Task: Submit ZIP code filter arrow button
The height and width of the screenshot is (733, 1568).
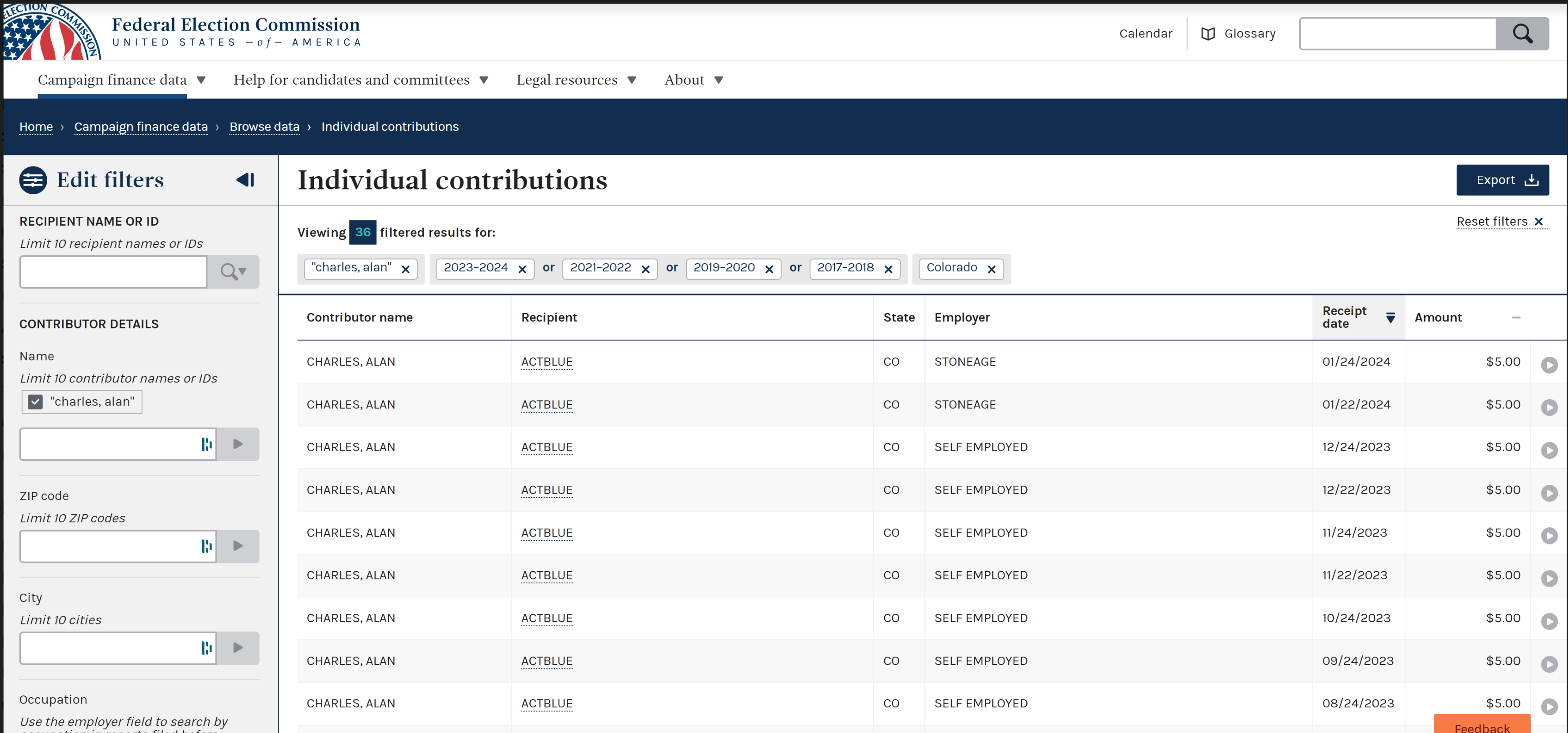Action: point(238,546)
